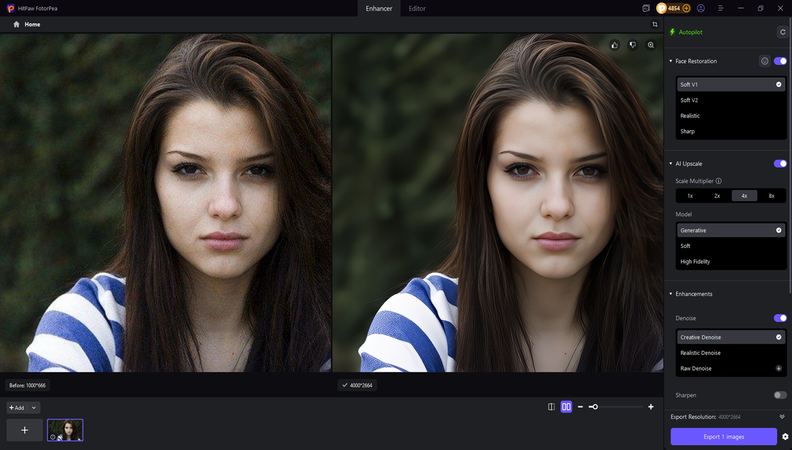
Task: Click the Export 1 images button
Action: pyautogui.click(x=723, y=437)
